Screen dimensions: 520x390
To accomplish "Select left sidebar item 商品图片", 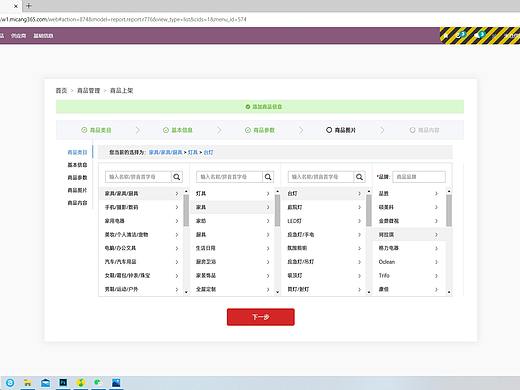I will click(77, 190).
